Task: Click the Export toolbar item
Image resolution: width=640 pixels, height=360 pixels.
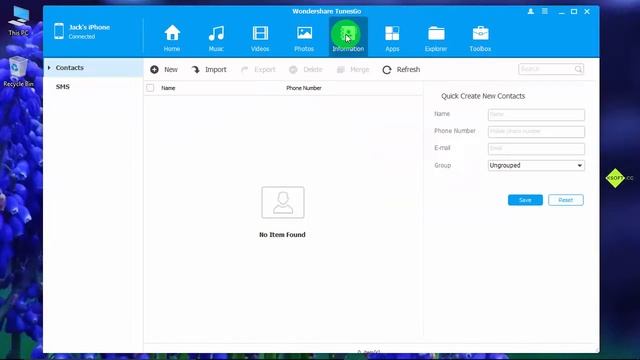Action: [258, 69]
